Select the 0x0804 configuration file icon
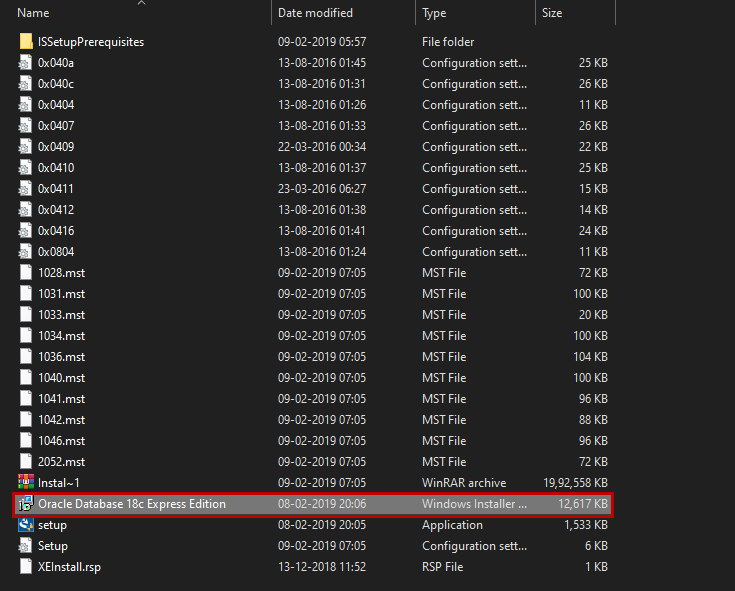Viewport: 735px width, 591px height. (26, 252)
